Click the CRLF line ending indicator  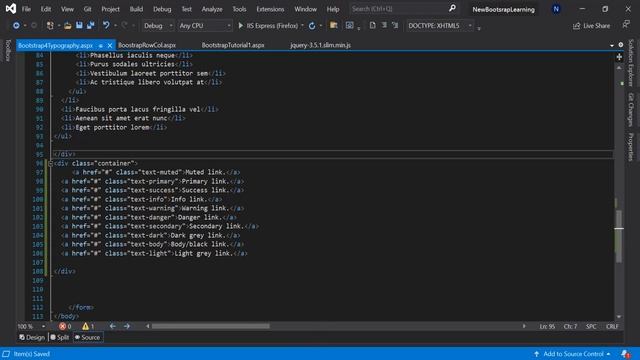(612, 327)
